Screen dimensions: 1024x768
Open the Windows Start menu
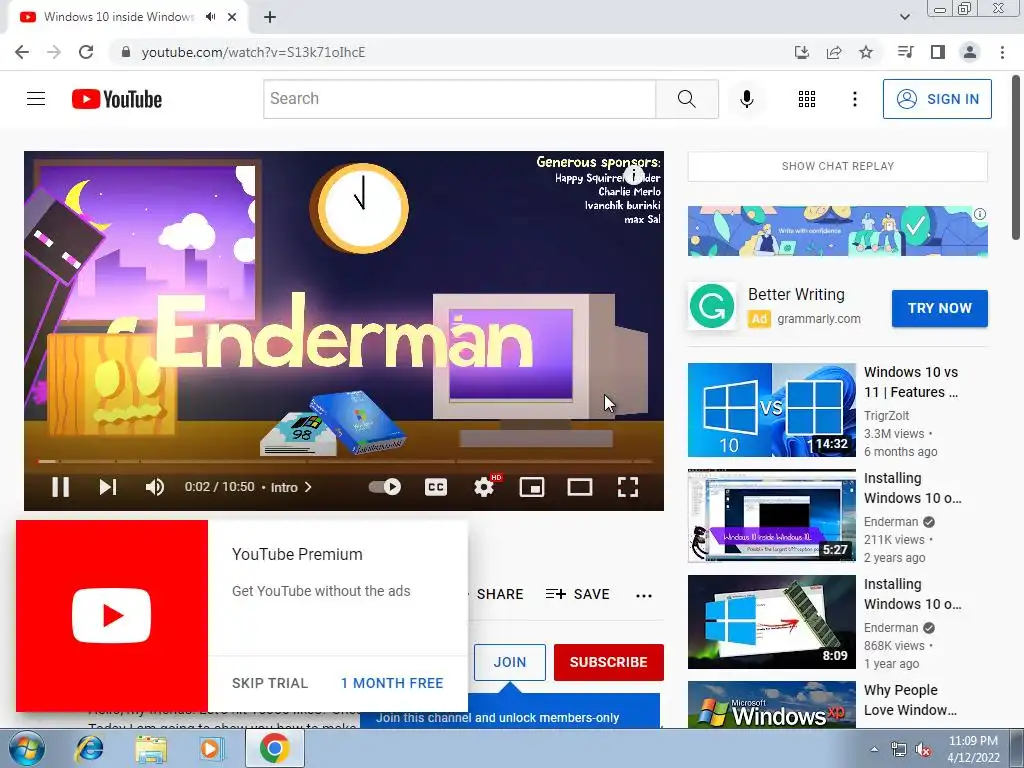pyautogui.click(x=27, y=748)
